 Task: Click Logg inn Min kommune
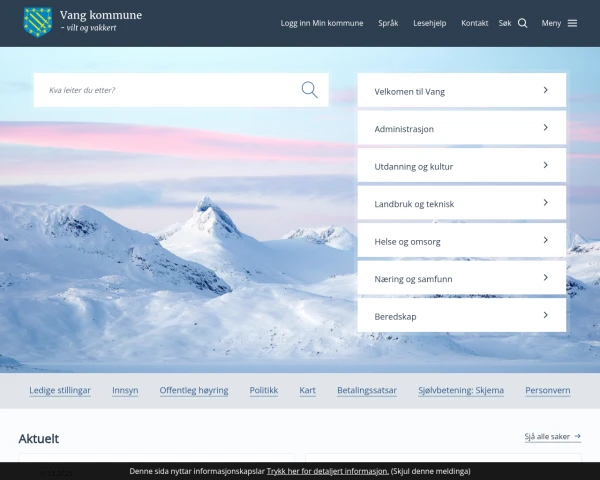322,23
